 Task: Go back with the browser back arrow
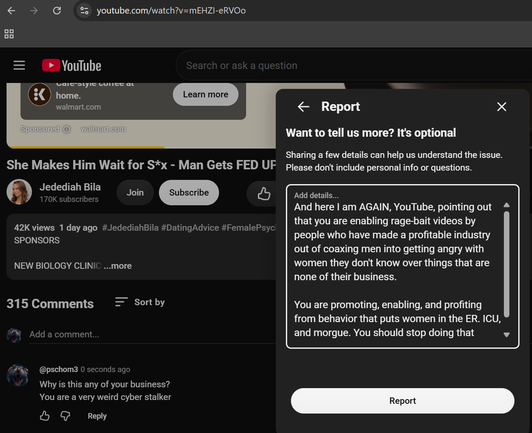(x=11, y=11)
